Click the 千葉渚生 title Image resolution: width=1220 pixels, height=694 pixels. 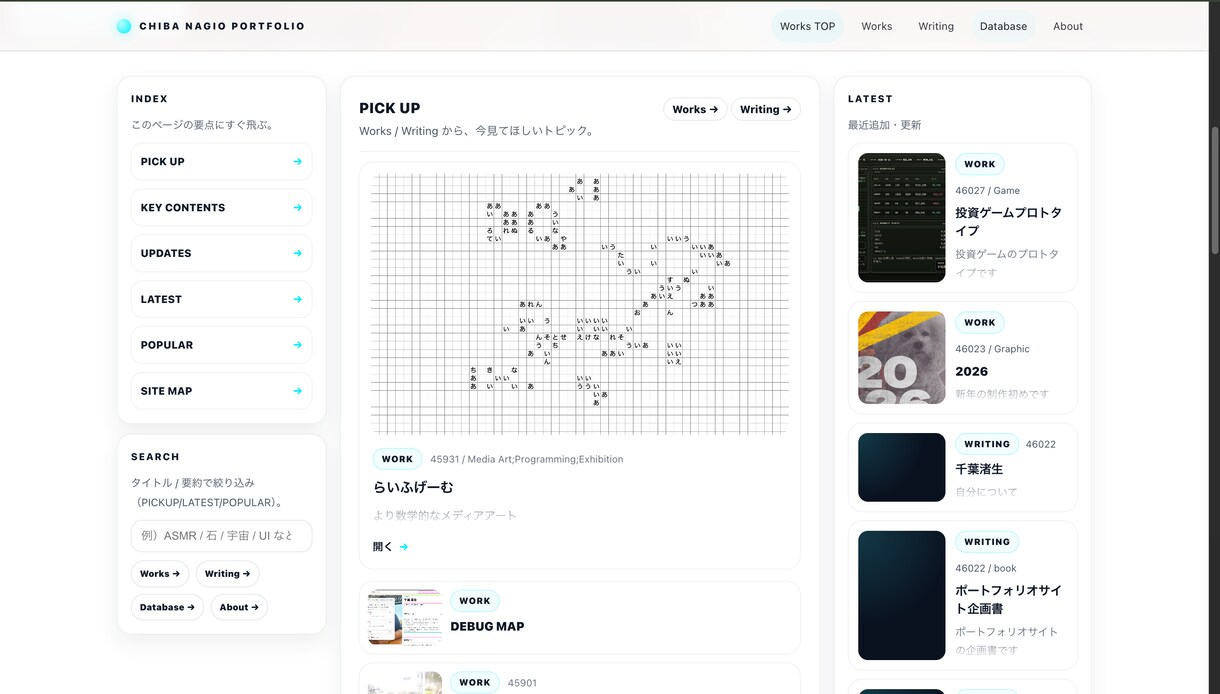(x=979, y=469)
